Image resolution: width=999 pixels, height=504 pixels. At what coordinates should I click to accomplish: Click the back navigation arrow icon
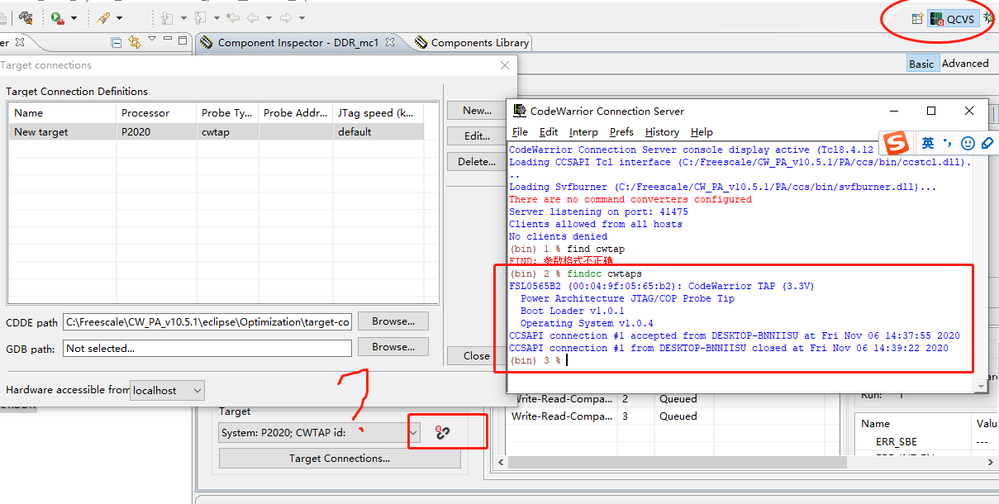pos(253,18)
